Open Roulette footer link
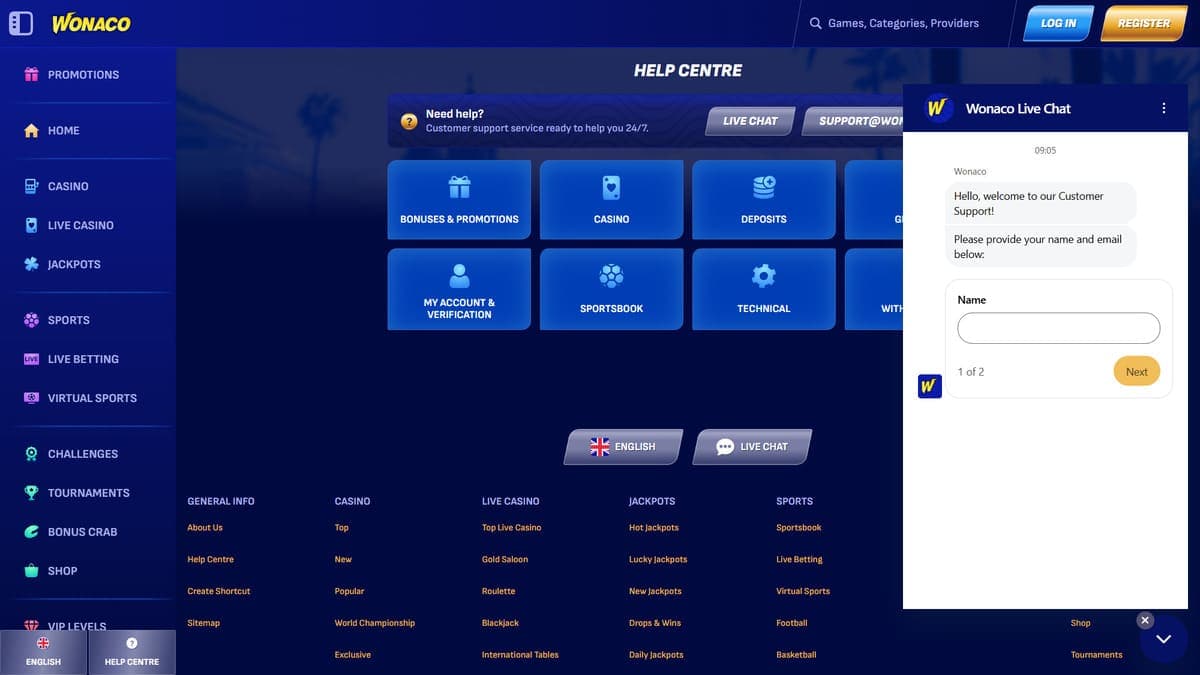 coord(499,592)
